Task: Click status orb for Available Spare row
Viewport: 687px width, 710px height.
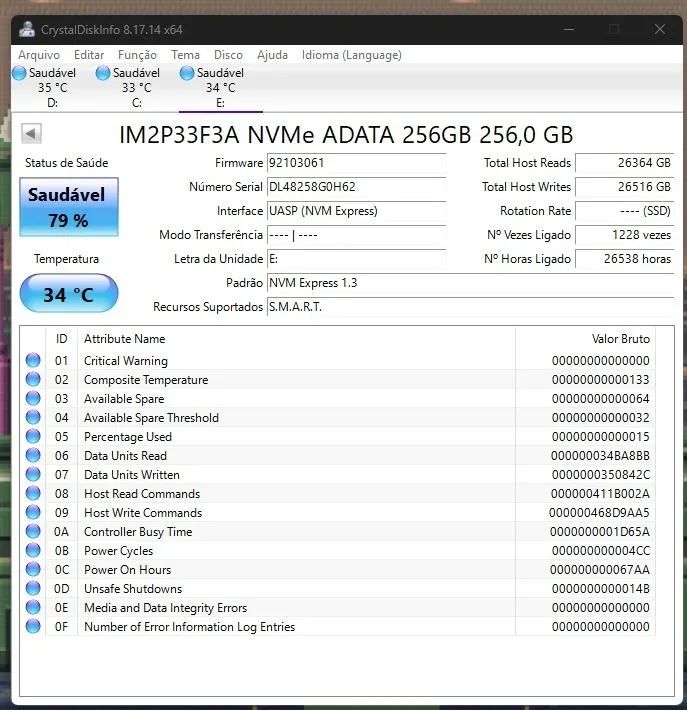Action: click(33, 398)
